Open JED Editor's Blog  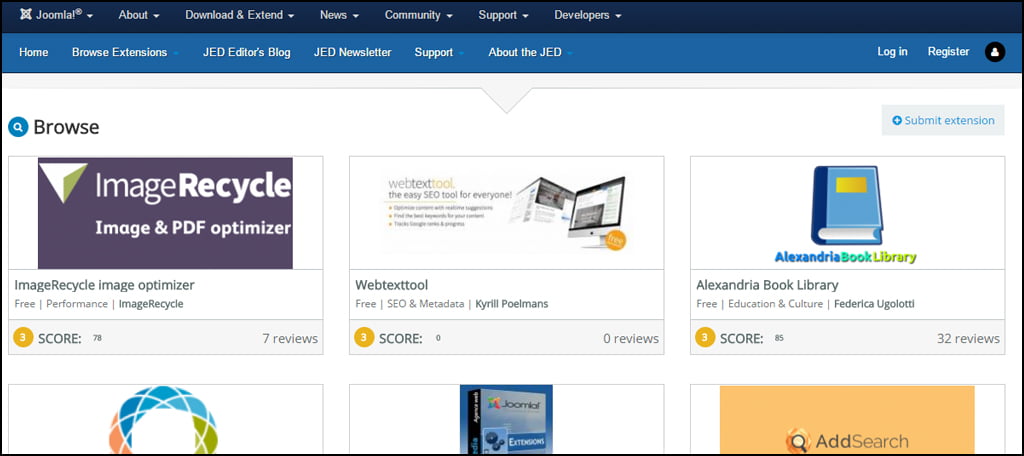[246, 52]
